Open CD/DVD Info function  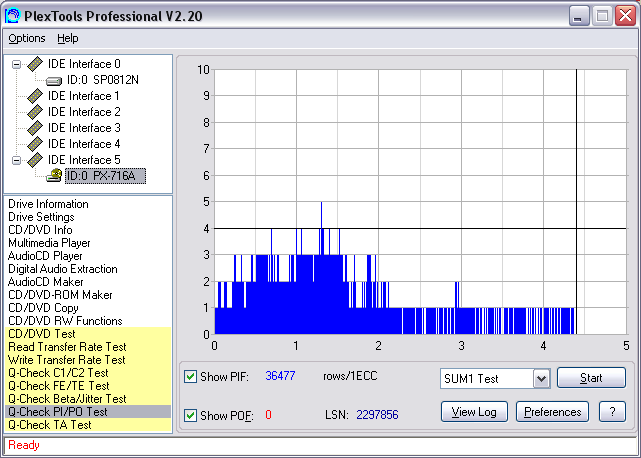point(40,230)
